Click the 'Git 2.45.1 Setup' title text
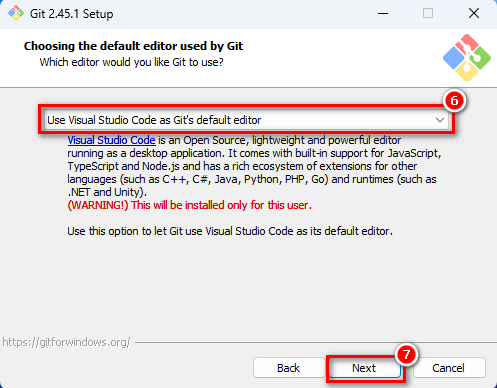The image size is (497, 388). point(72,14)
